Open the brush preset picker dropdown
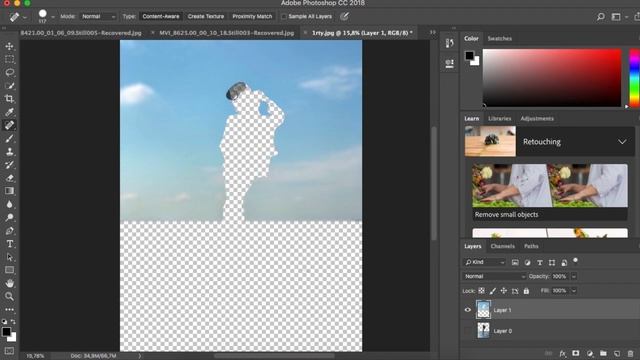Image resolution: width=640 pixels, height=360 pixels. click(53, 17)
